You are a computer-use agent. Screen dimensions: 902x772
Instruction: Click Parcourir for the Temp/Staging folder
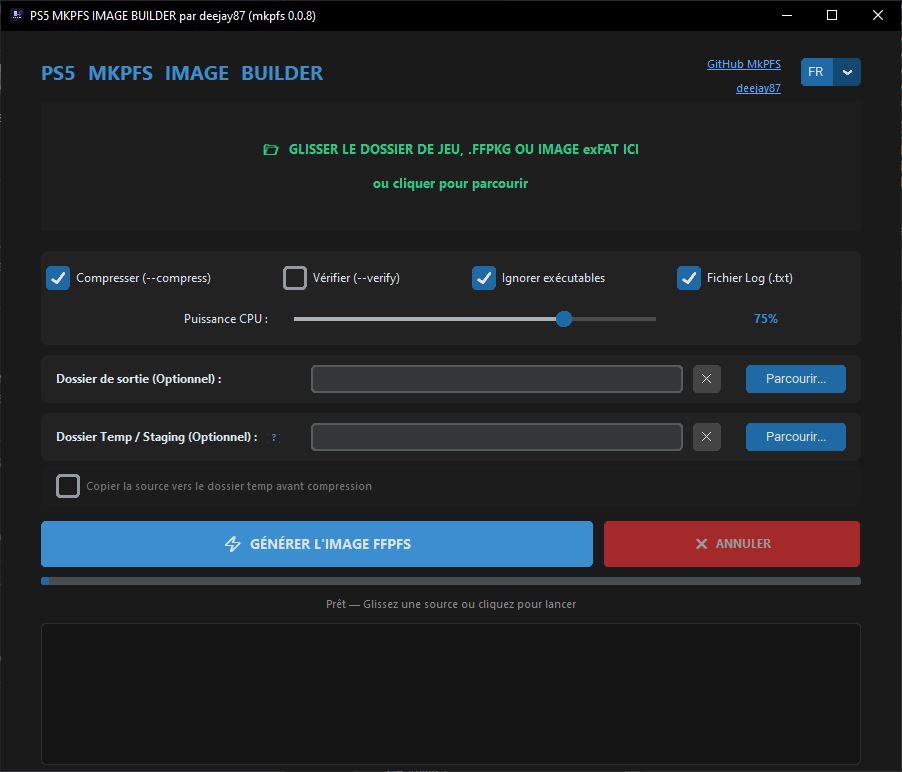[796, 437]
